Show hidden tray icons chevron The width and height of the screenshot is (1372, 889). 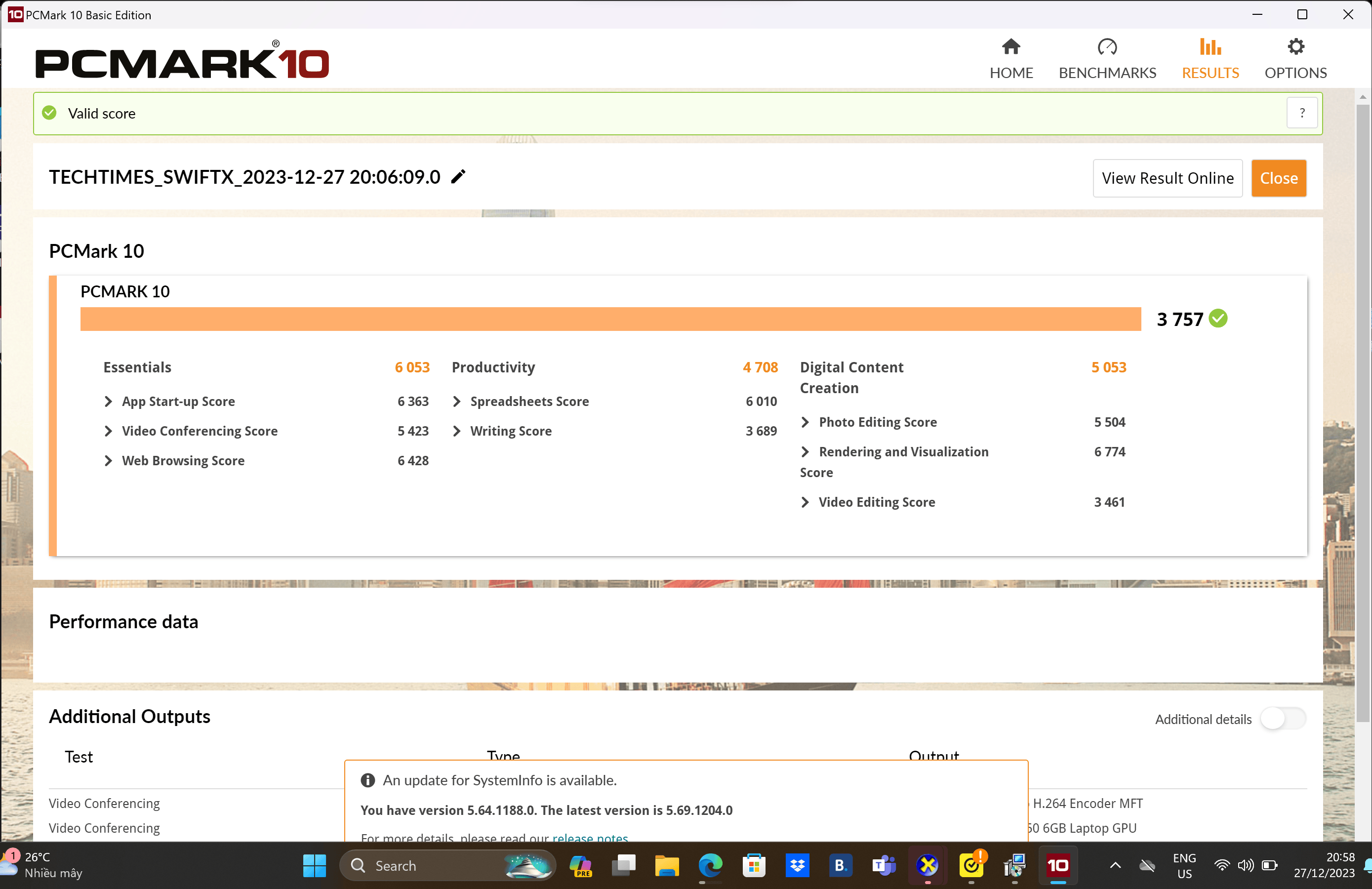(1115, 865)
